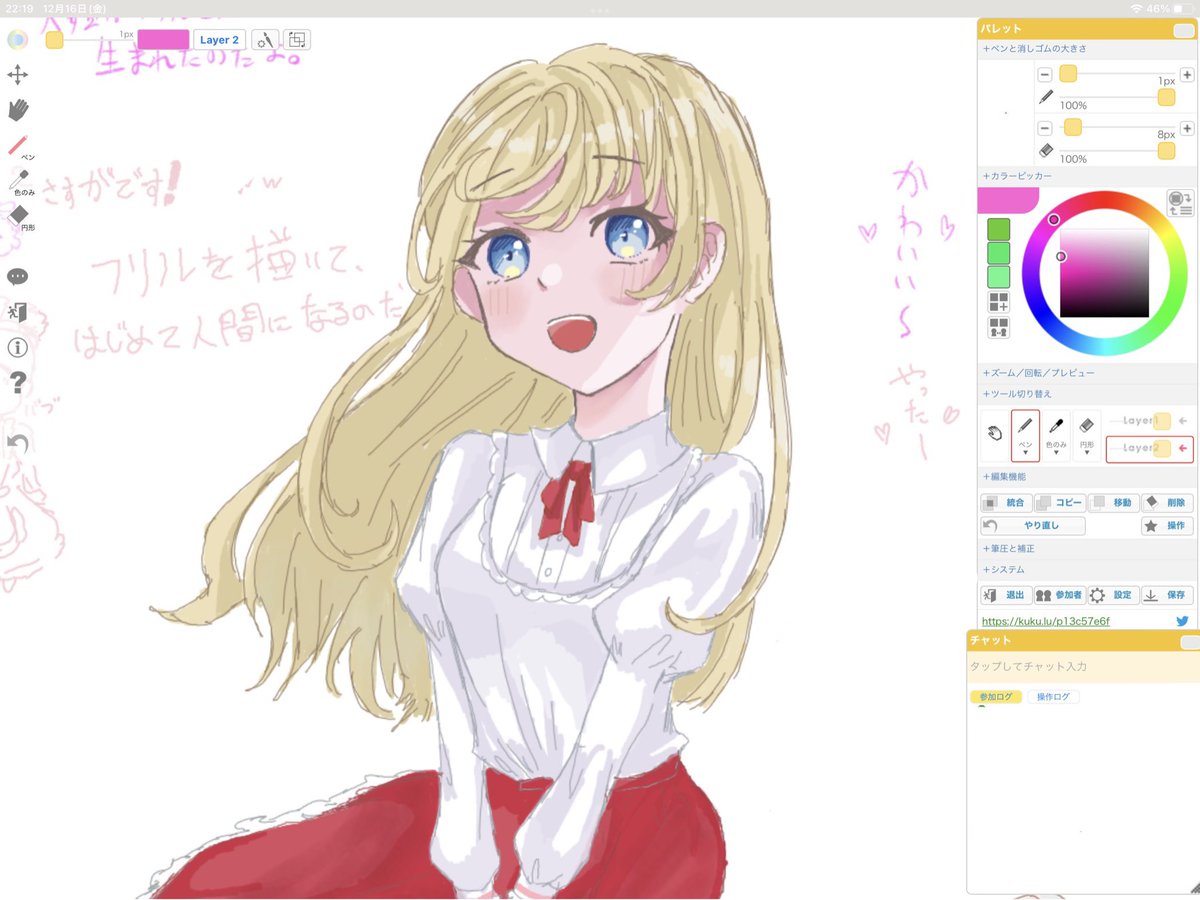Increase pen size with its plus button

pos(1187,74)
